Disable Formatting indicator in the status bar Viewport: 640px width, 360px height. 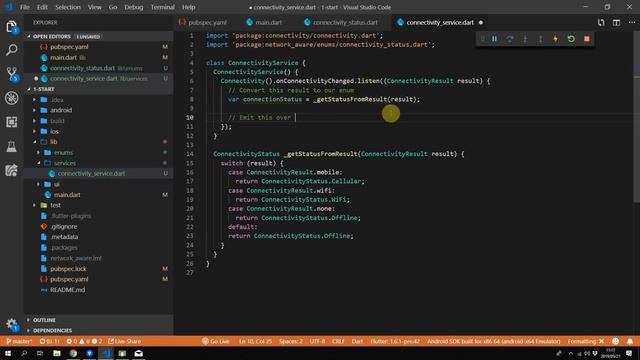coord(586,341)
